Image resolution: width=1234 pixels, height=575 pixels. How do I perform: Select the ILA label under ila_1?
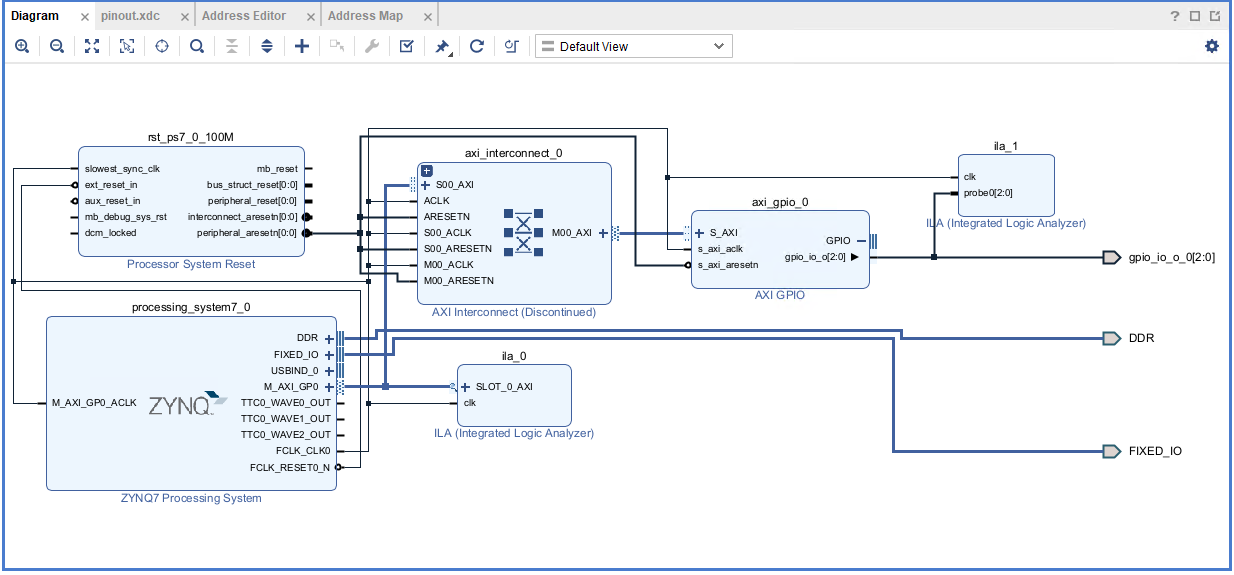[1006, 224]
